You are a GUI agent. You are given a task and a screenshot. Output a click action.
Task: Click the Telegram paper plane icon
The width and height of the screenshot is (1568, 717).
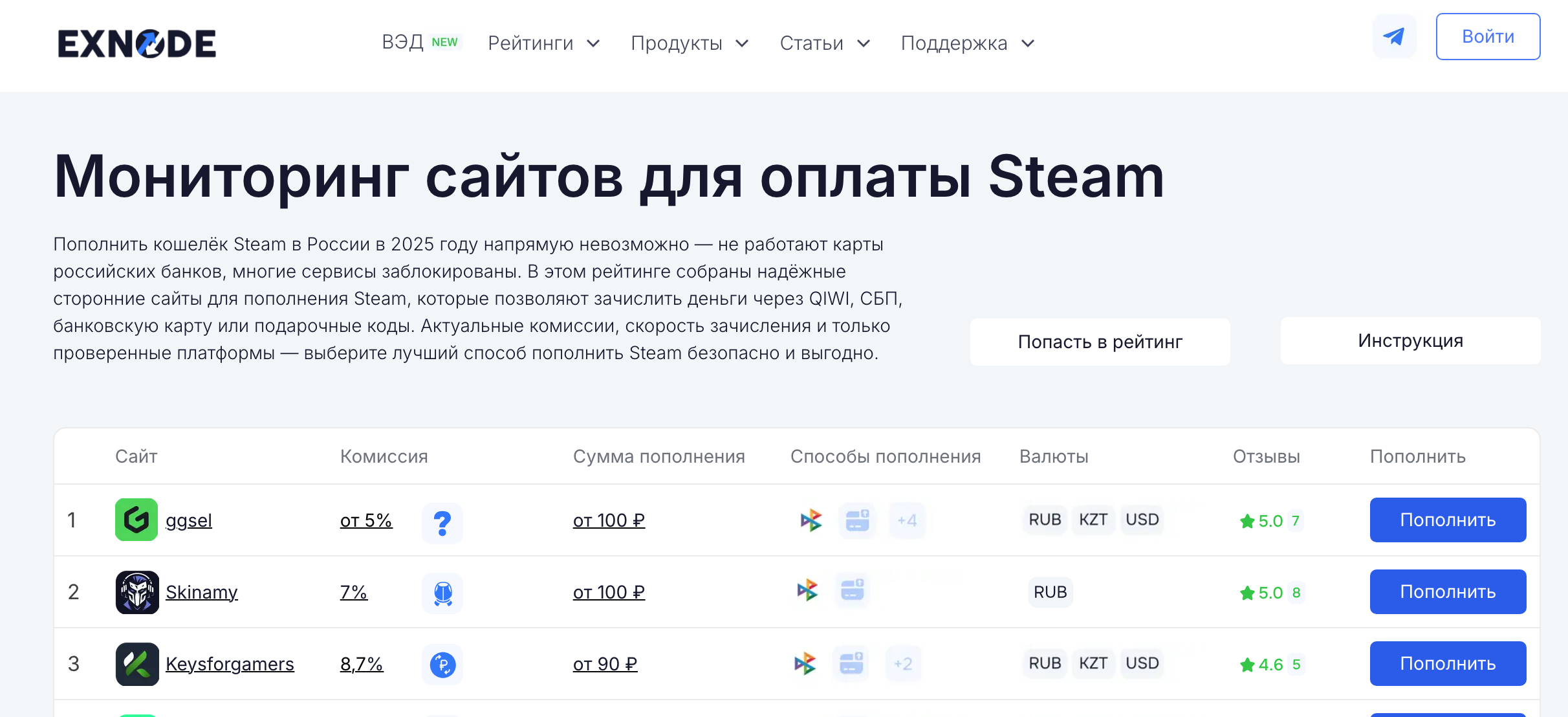[x=1394, y=36]
